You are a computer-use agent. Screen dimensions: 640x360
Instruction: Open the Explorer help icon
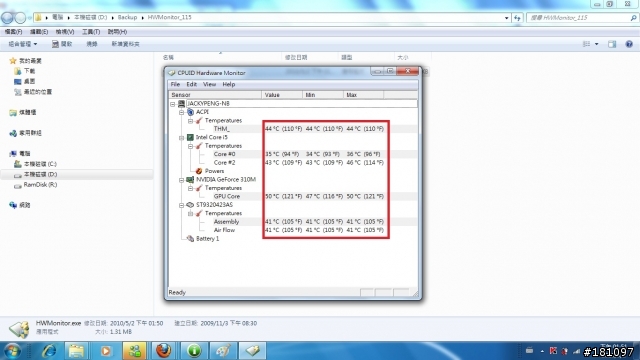coord(629,44)
